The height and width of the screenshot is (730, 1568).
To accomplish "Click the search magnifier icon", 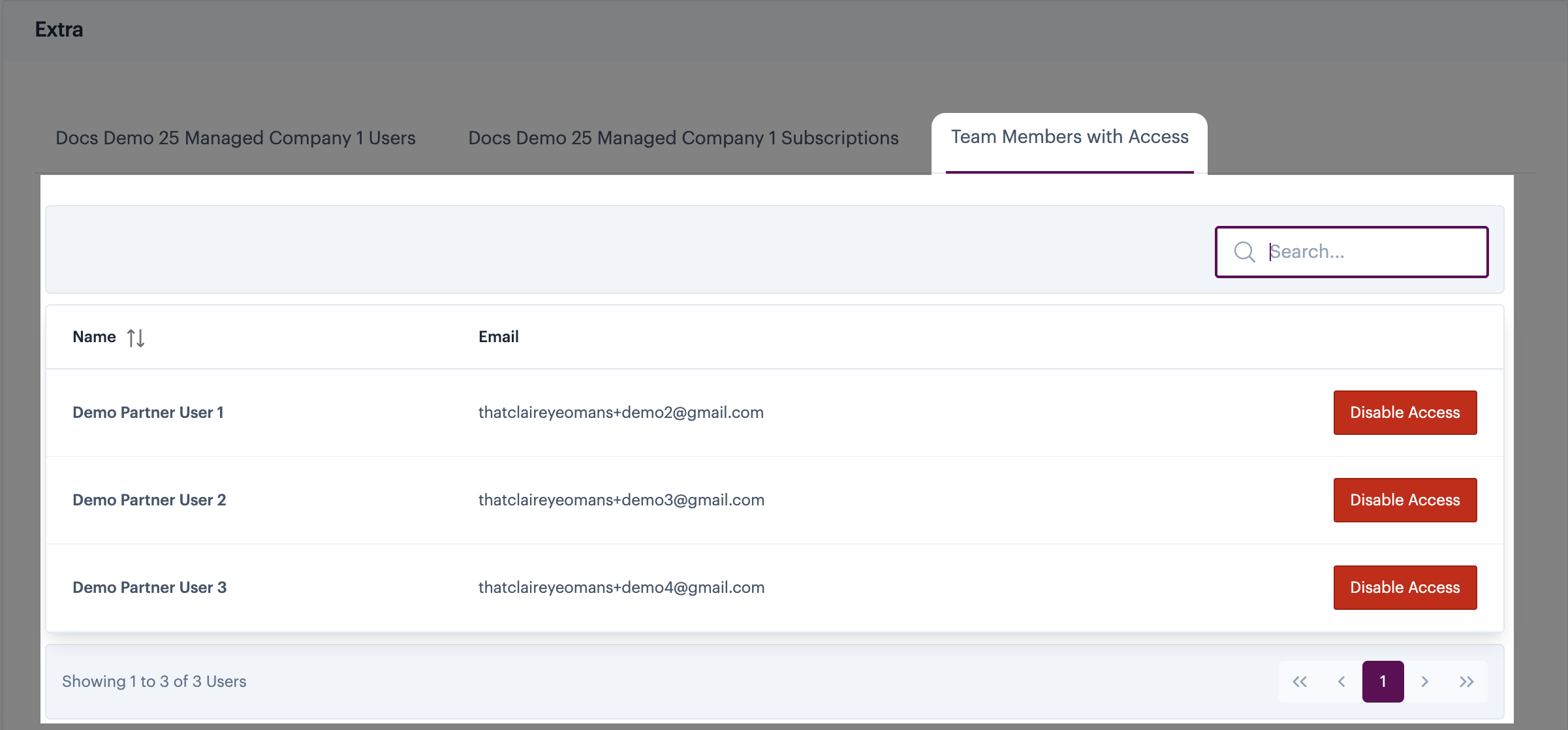I will click(x=1244, y=252).
